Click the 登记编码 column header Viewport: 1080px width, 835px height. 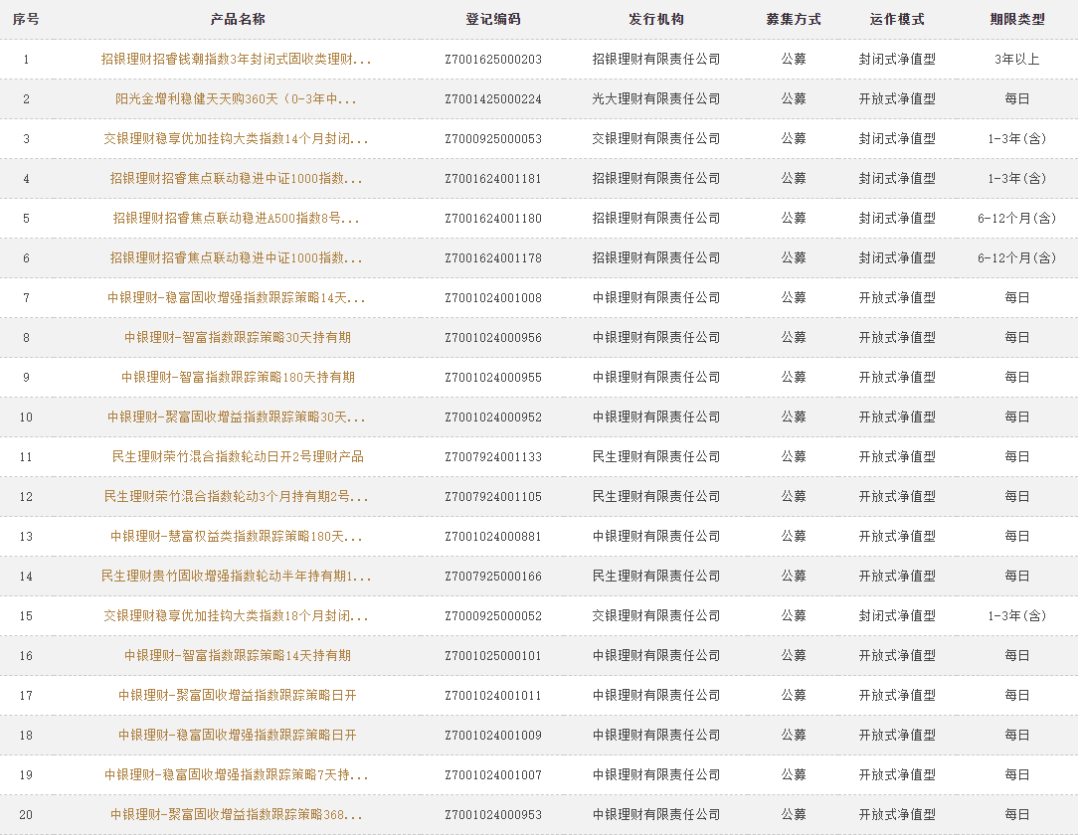coord(493,20)
